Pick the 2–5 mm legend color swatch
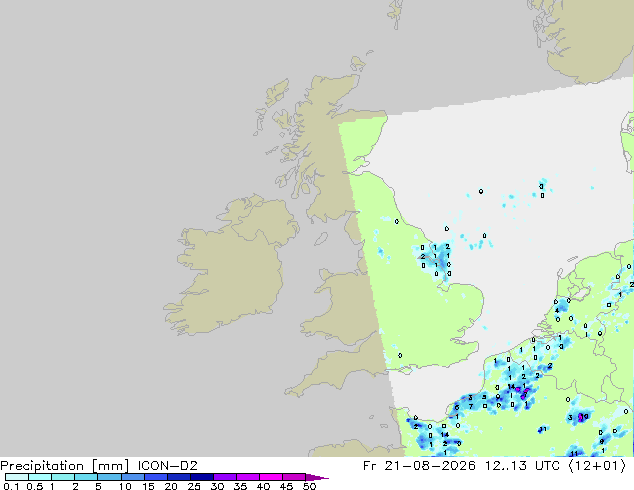This screenshot has width=634, height=490. pos(86,477)
